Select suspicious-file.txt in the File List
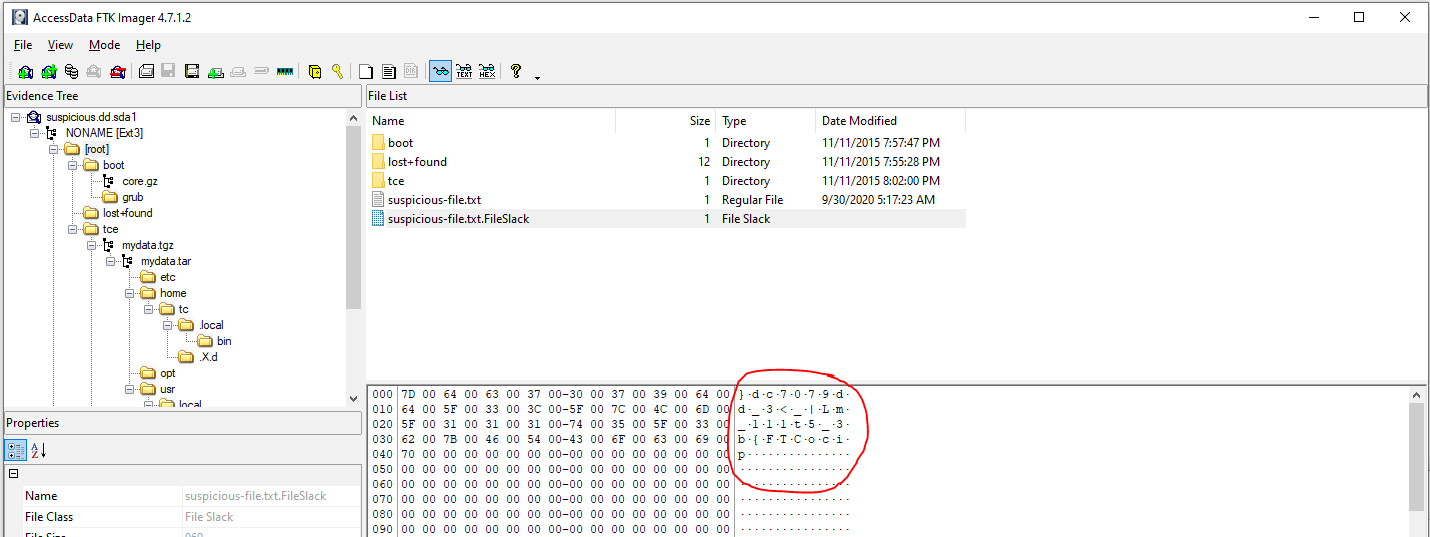Screen dimensions: 1430x537 click(434, 200)
